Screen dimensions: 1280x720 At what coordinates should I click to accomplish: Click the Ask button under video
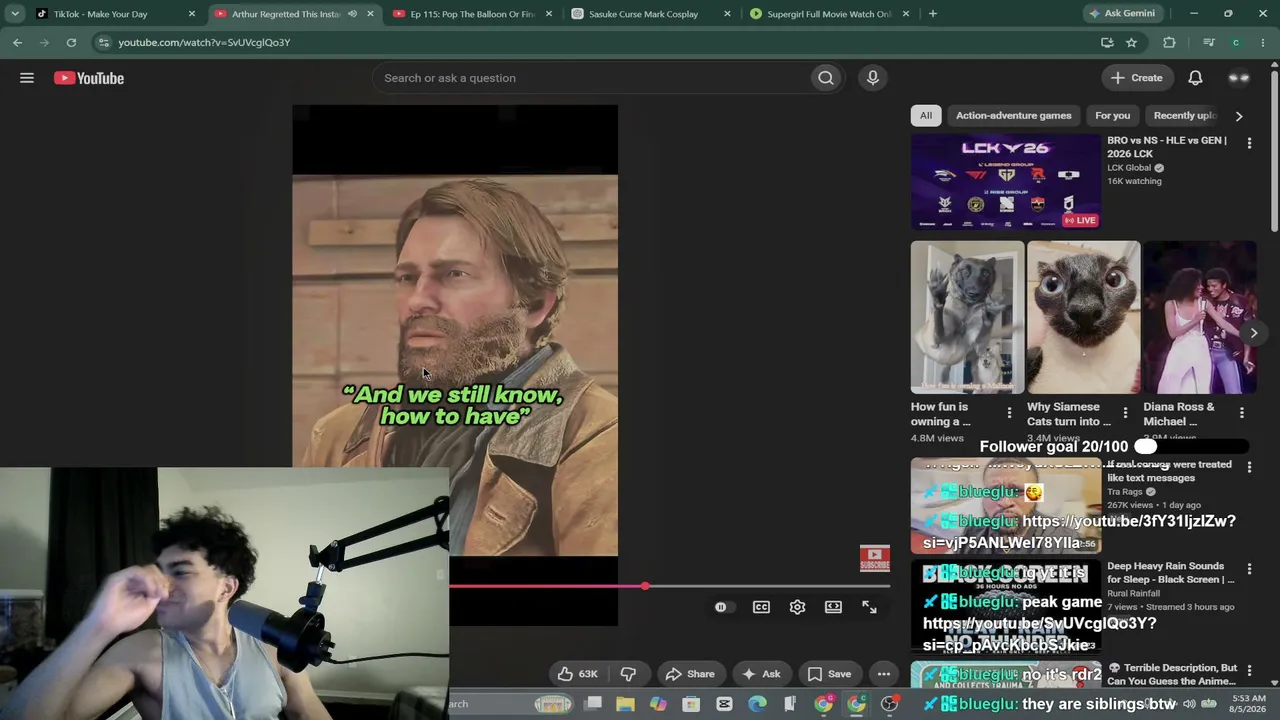760,674
